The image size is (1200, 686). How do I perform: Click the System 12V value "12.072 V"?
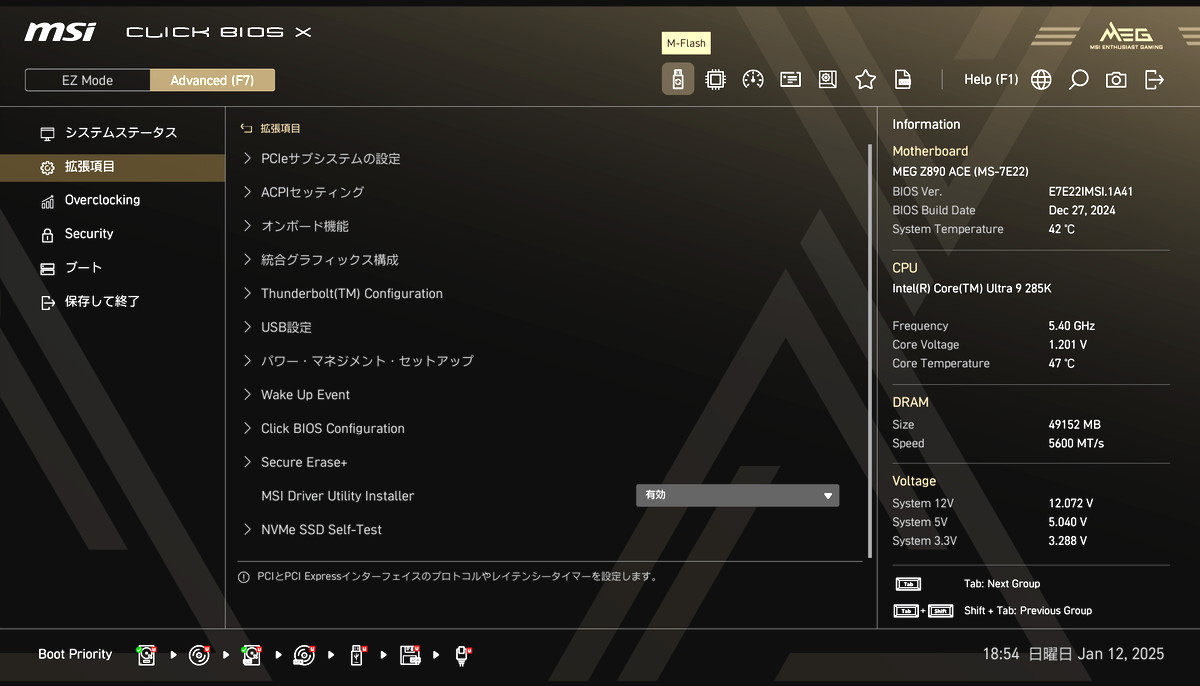coord(1071,503)
